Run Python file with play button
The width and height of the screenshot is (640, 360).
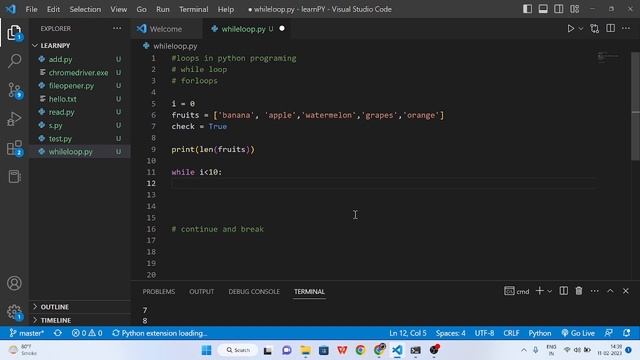571,29
